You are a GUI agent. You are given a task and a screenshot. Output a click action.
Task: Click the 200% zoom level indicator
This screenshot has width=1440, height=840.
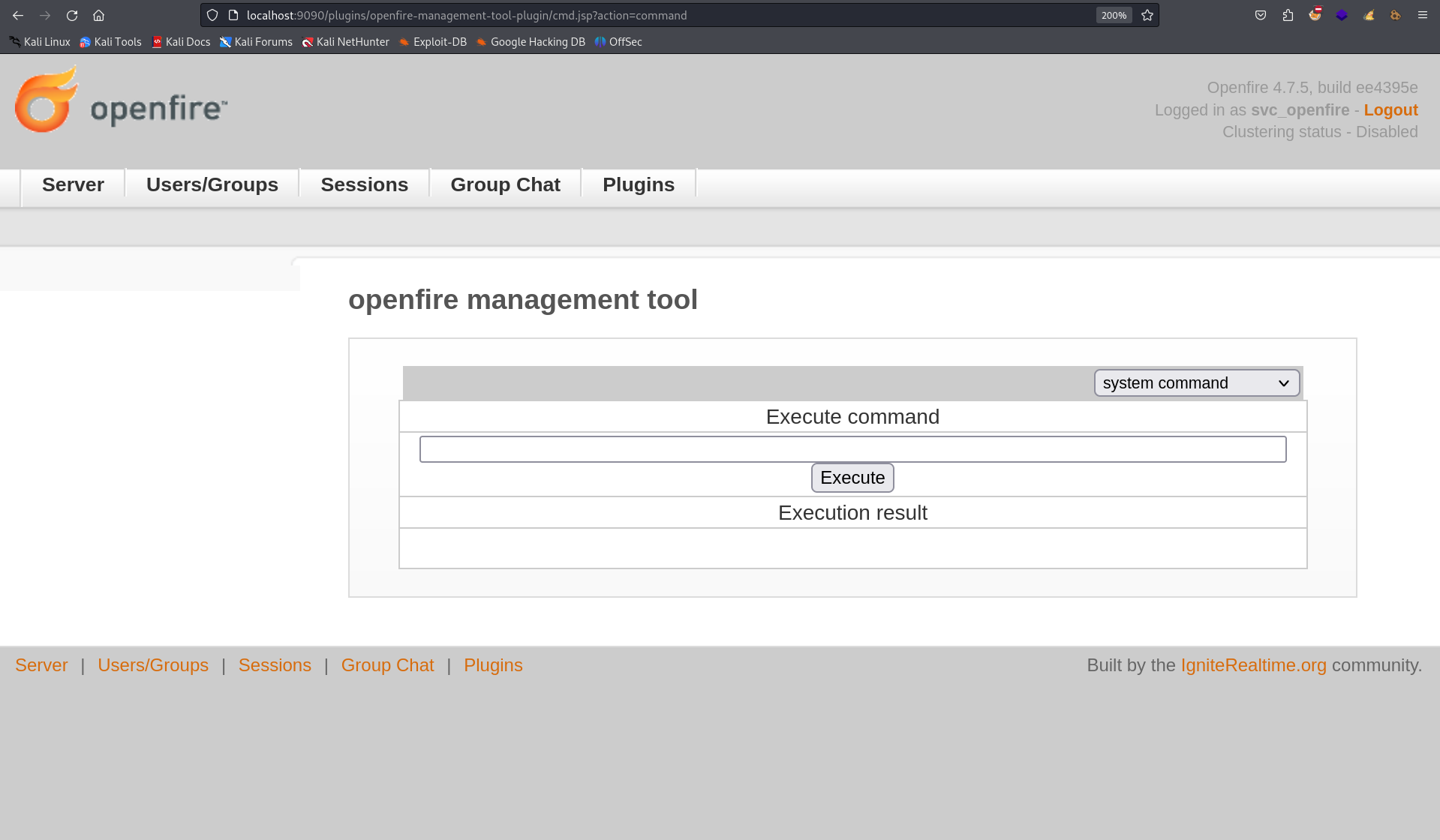tap(1114, 15)
